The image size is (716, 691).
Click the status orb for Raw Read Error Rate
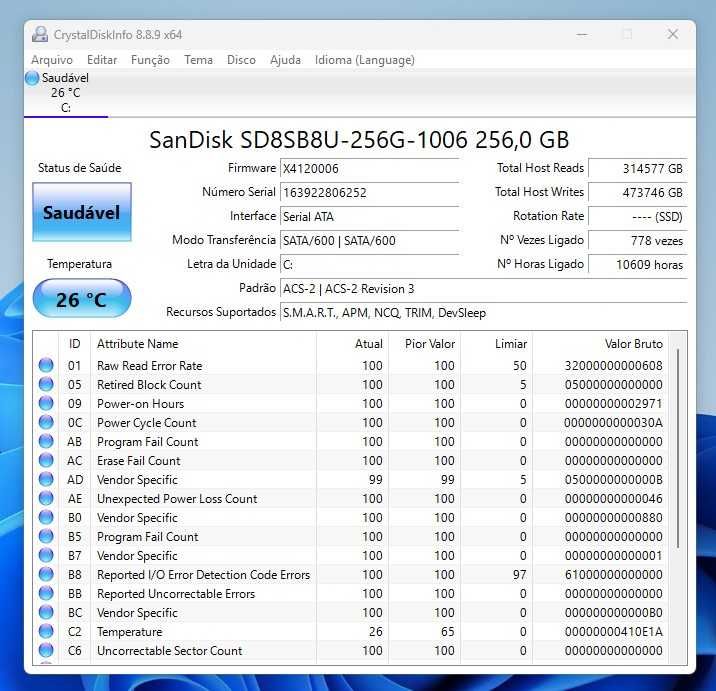tap(46, 365)
